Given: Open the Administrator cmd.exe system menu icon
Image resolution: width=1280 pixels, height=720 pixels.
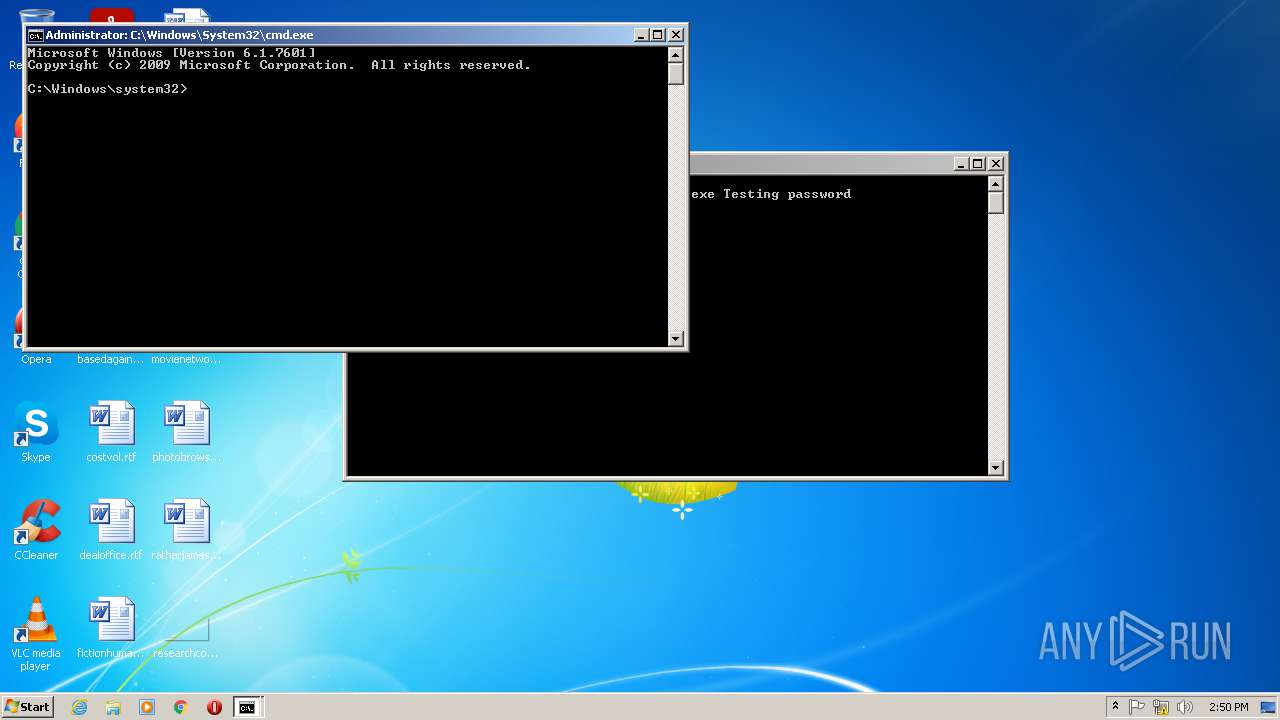Looking at the screenshot, I should coord(35,35).
